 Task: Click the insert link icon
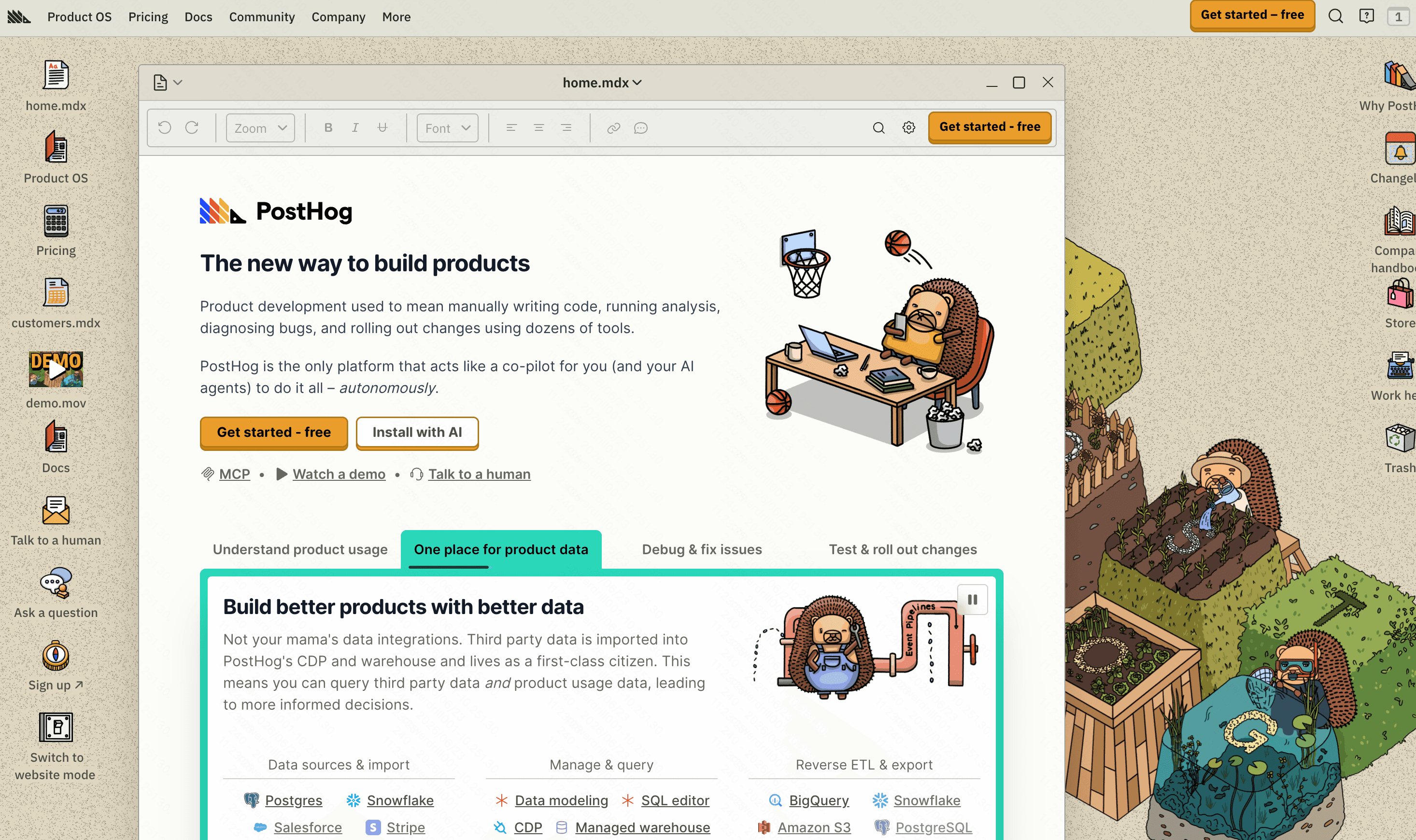[613, 128]
